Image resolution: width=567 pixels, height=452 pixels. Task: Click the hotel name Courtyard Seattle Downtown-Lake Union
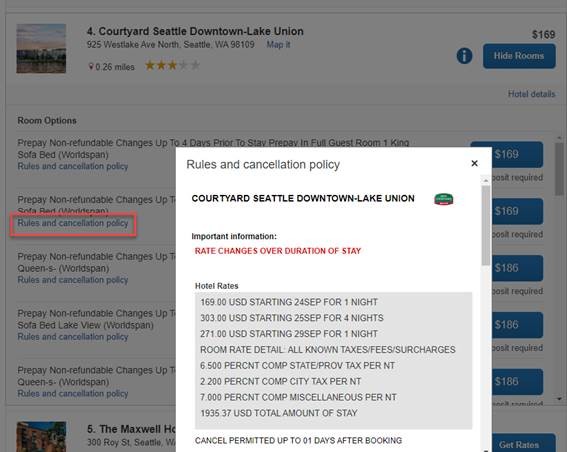coord(195,31)
